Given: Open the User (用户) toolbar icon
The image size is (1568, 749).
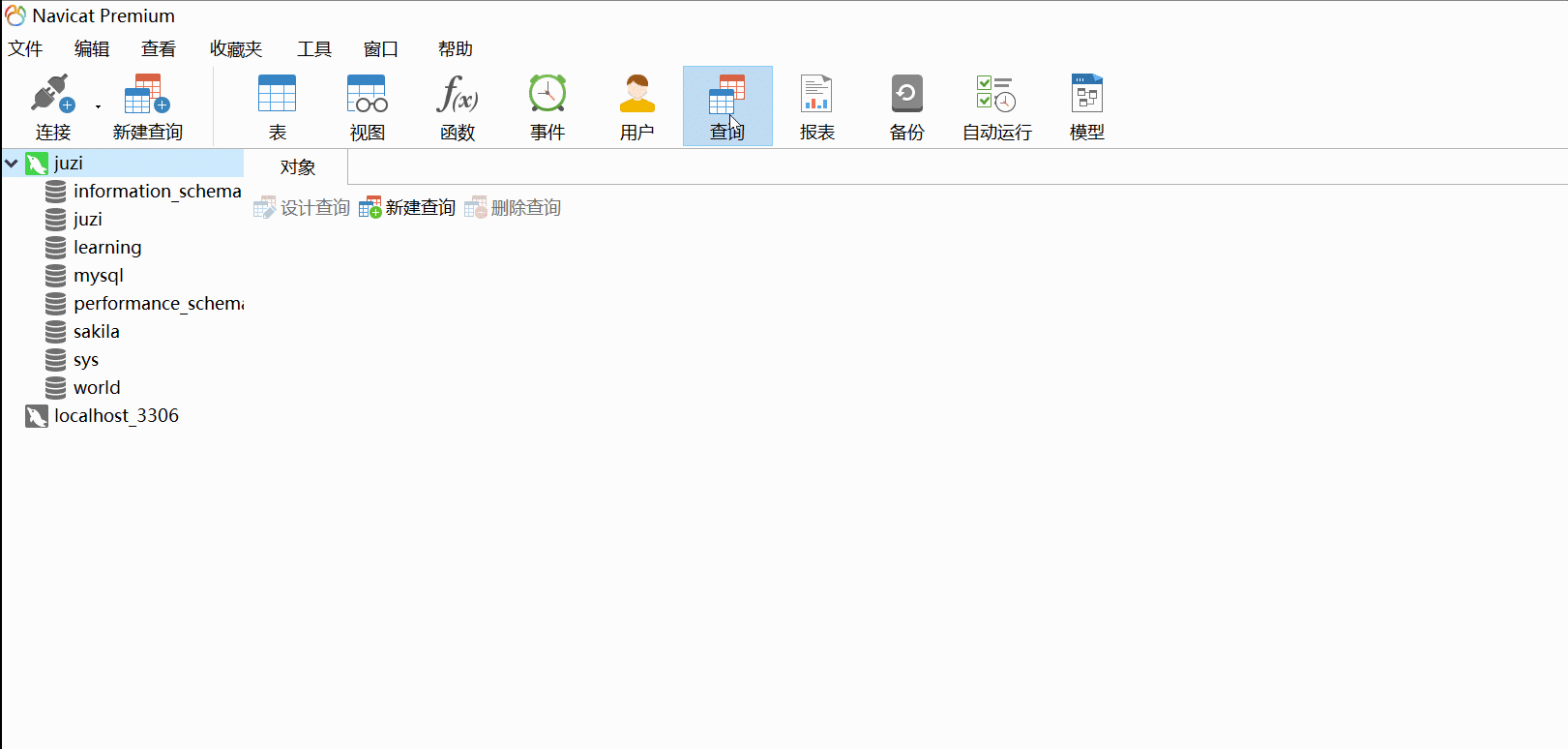Looking at the screenshot, I should (x=637, y=94).
